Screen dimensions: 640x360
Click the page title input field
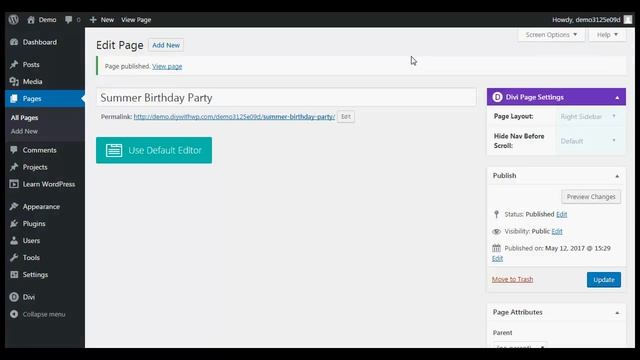[286, 98]
